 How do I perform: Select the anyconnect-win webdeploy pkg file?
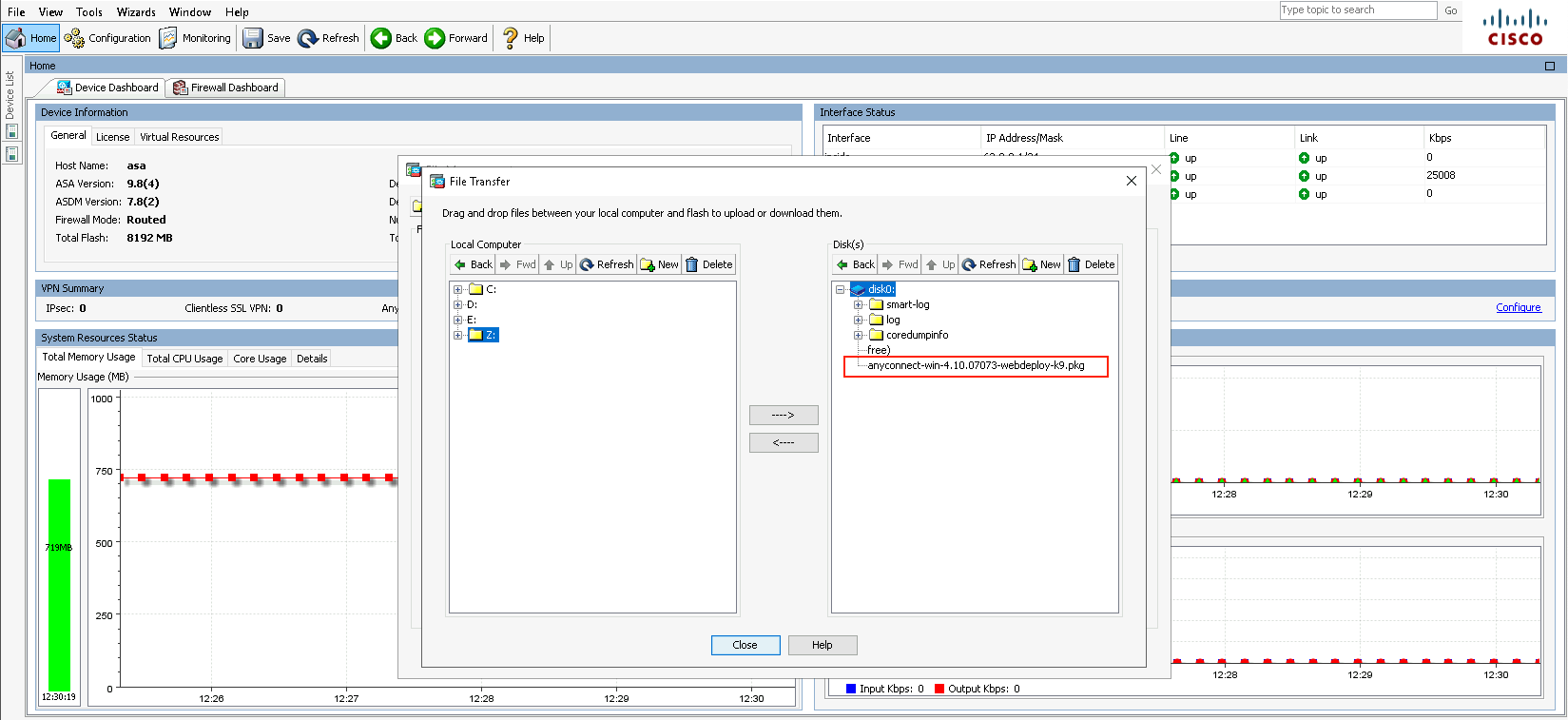(x=976, y=365)
